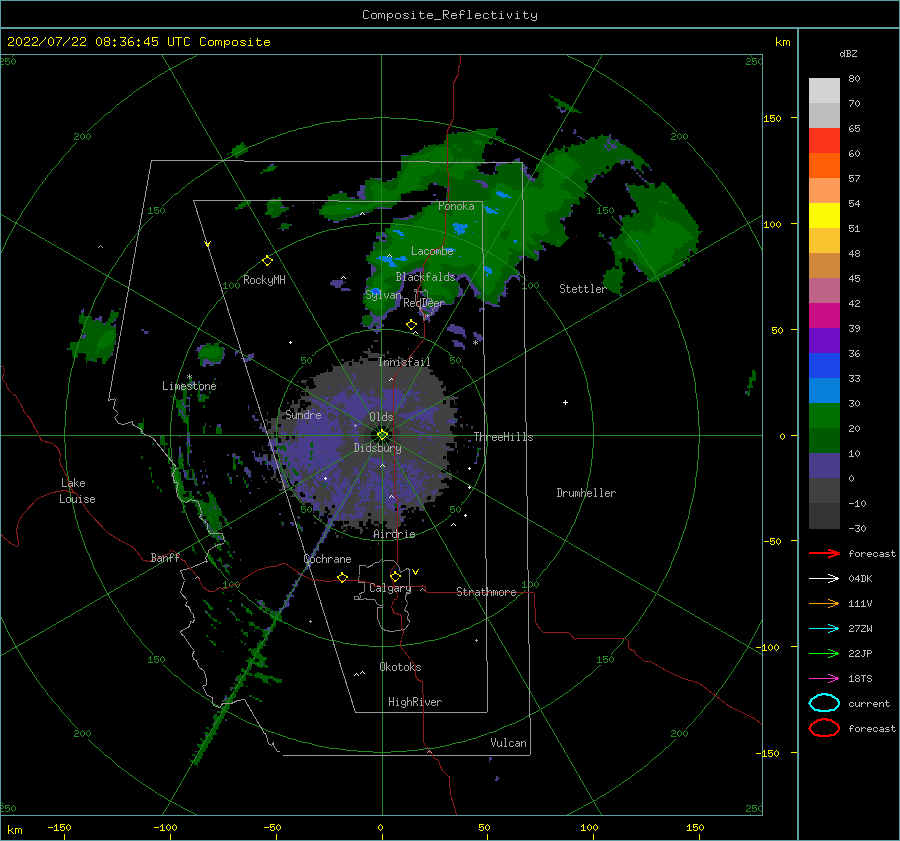Click the Ponoka label on the map

(x=456, y=206)
